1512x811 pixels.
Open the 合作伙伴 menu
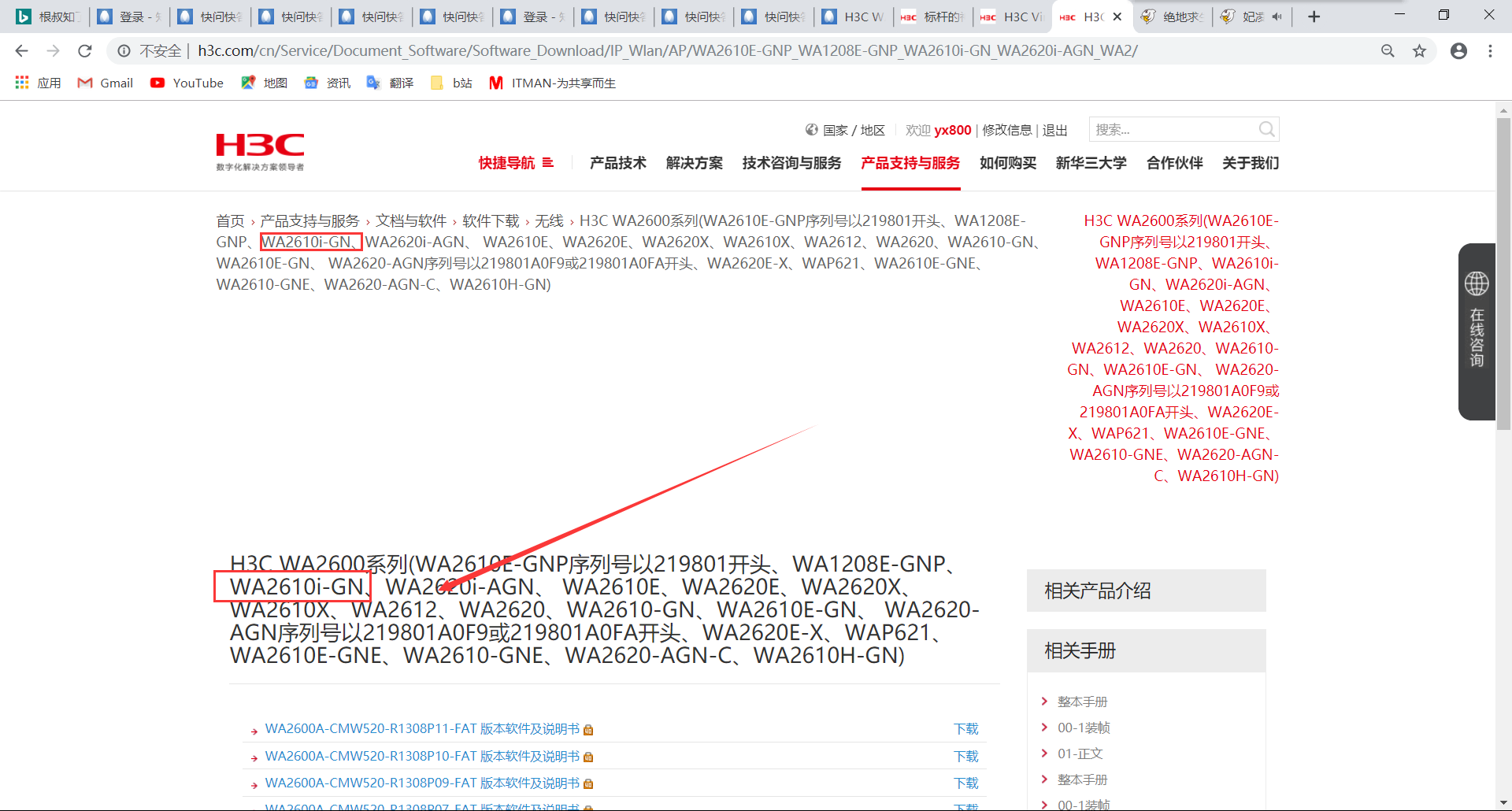click(1175, 163)
